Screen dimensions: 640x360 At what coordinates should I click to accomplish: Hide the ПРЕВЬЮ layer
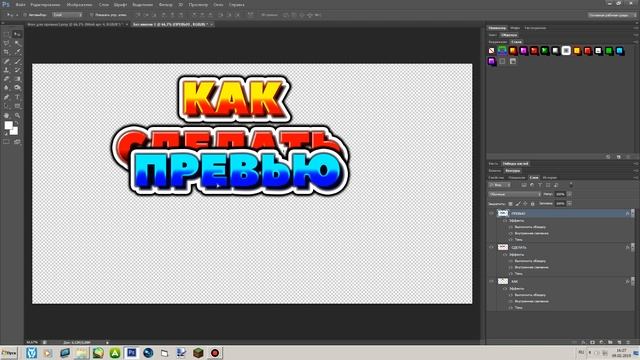click(x=491, y=213)
